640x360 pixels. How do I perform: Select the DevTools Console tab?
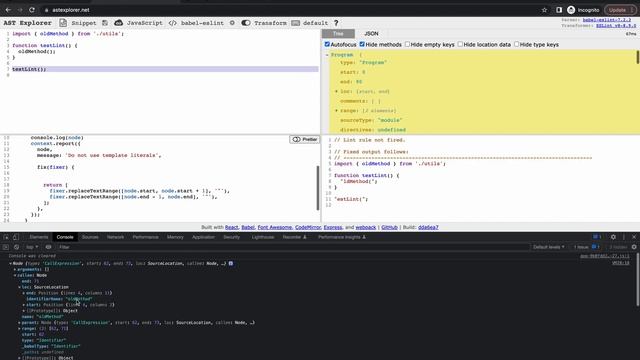pyautogui.click(x=65, y=237)
